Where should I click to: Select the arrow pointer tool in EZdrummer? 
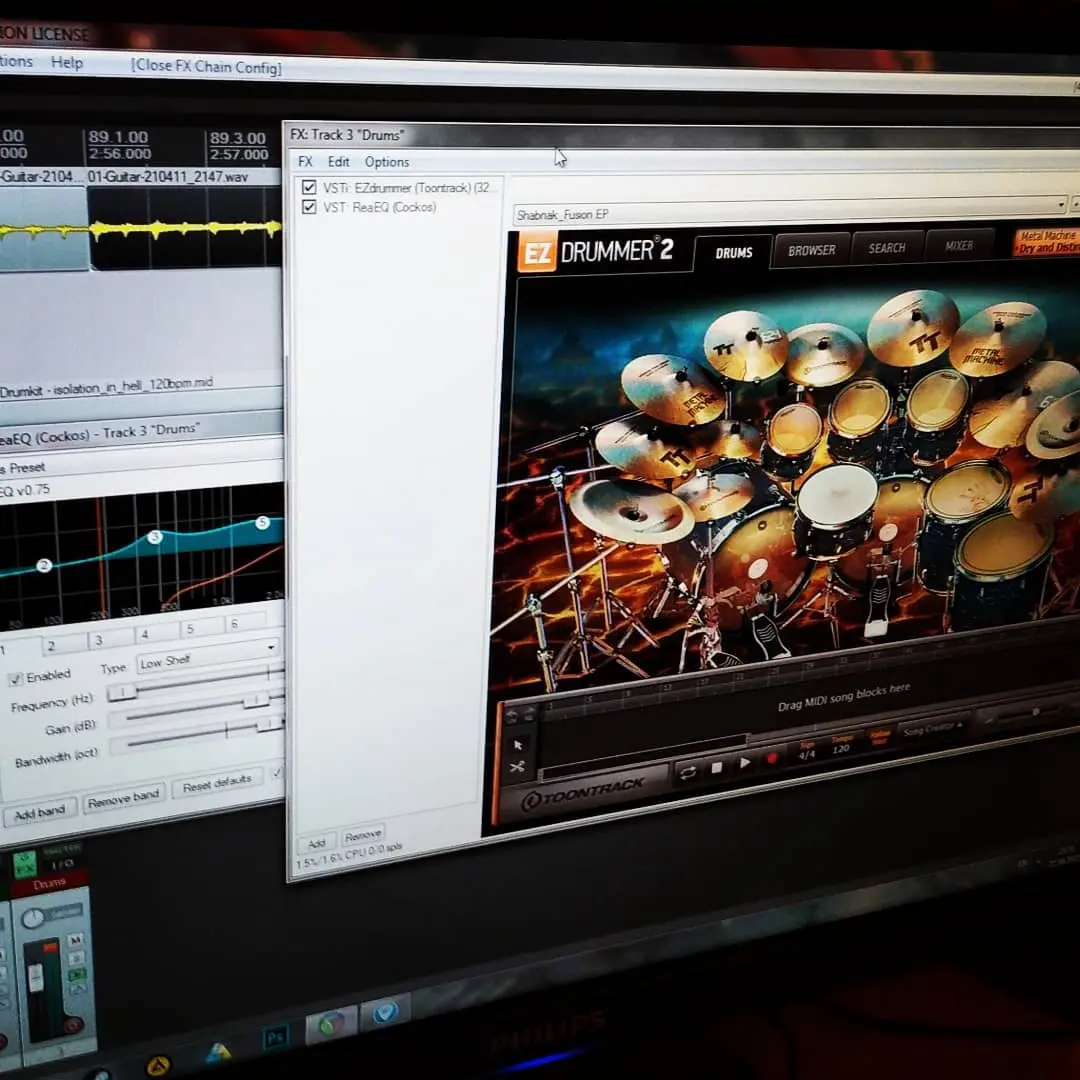tap(517, 744)
